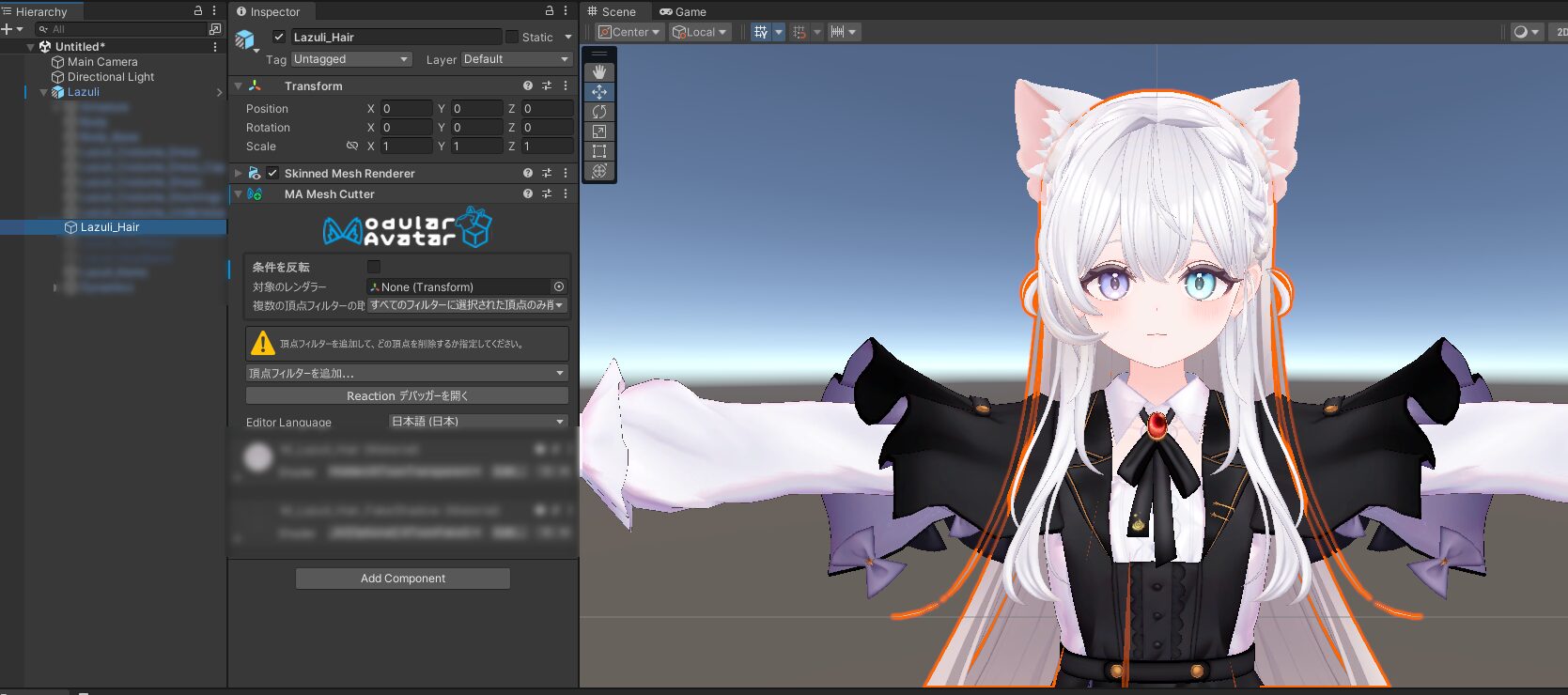This screenshot has width=1568, height=695.
Task: Open the Editor Language dropdown
Action: point(478,422)
